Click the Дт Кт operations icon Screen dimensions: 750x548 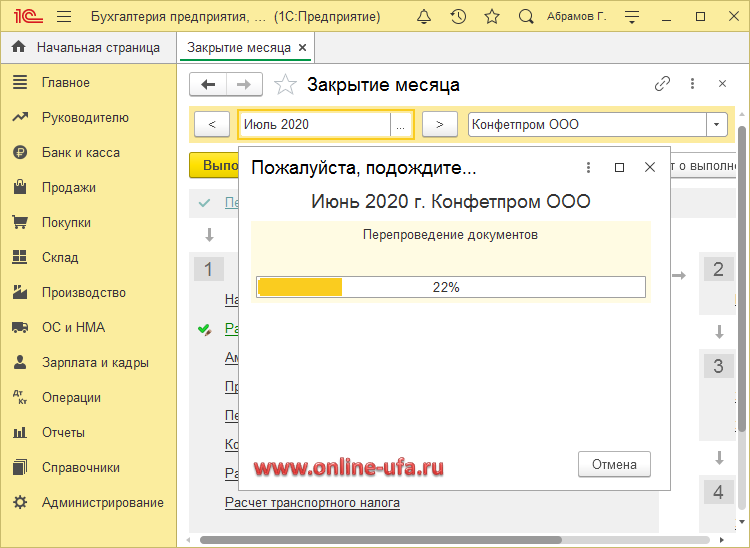click(20, 397)
